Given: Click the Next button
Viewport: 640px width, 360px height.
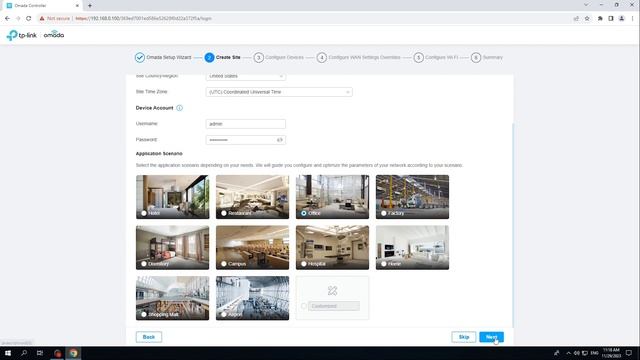Looking at the screenshot, I should 491,337.
